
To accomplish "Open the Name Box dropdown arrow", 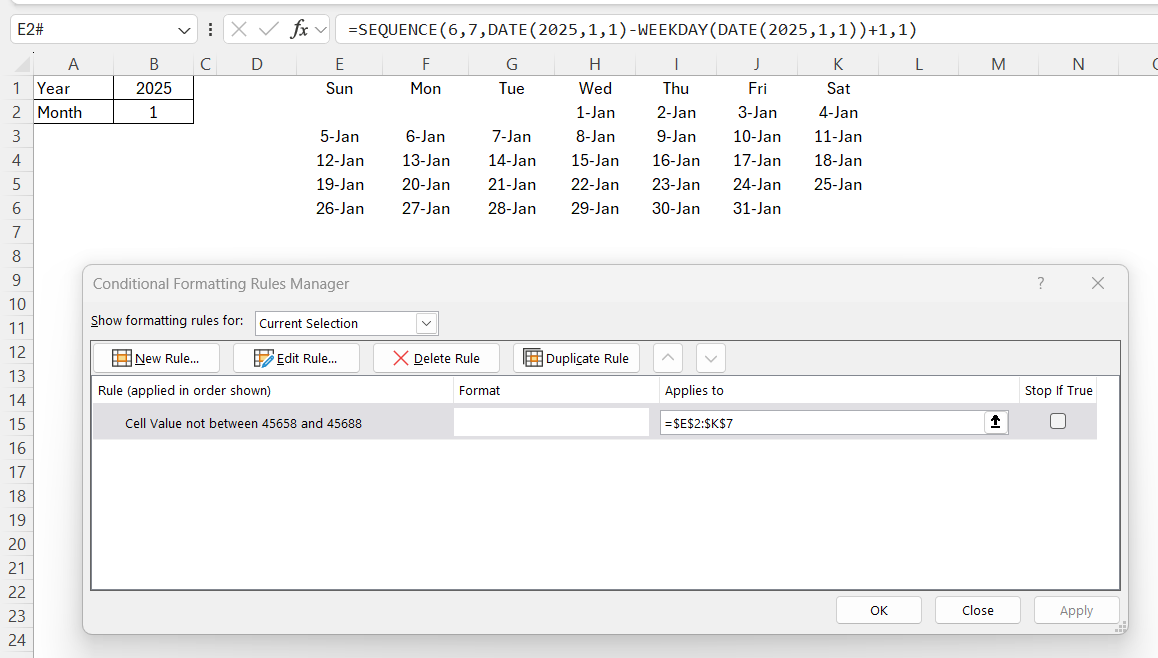I will (184, 30).
